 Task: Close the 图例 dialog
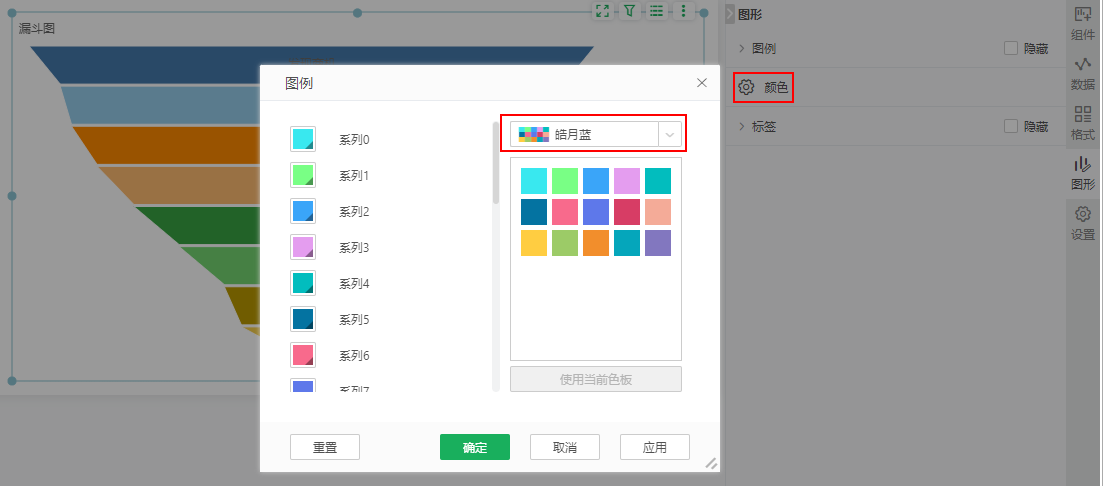(702, 83)
